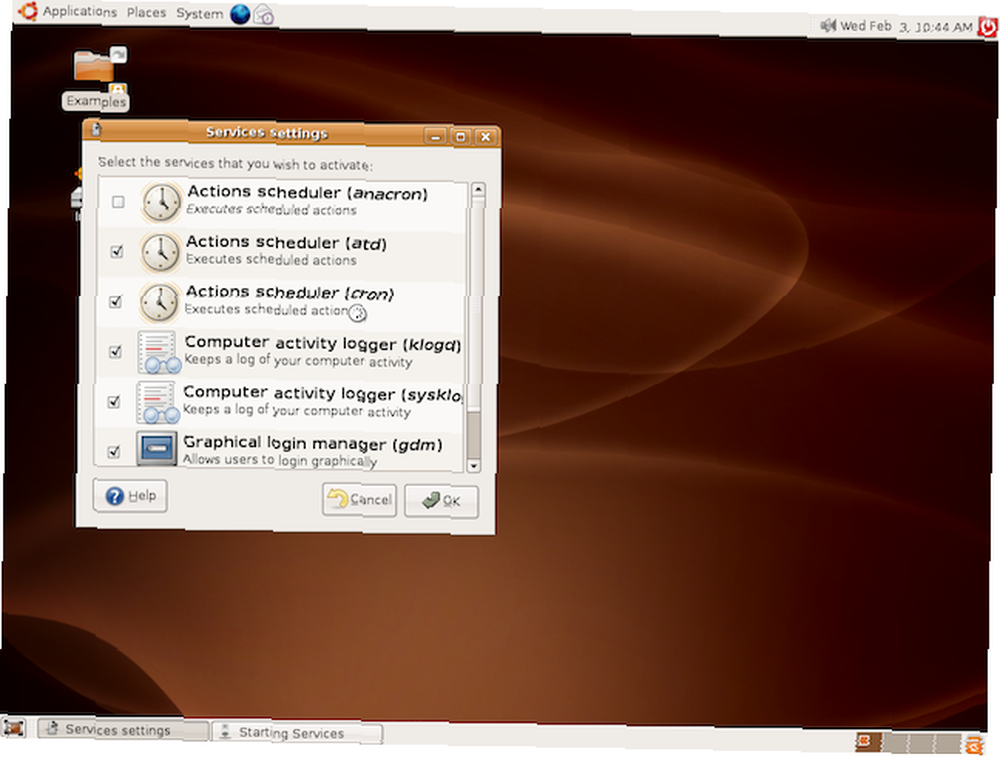Click the sysklogd log document icon

(x=158, y=402)
